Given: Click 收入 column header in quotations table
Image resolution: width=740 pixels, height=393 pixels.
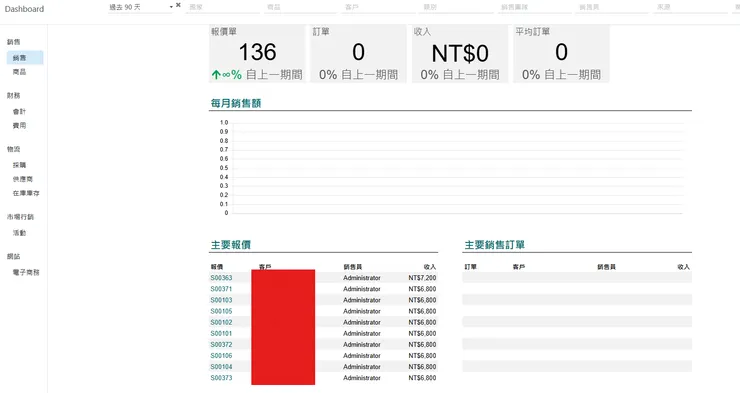Looking at the screenshot, I should tap(430, 267).
